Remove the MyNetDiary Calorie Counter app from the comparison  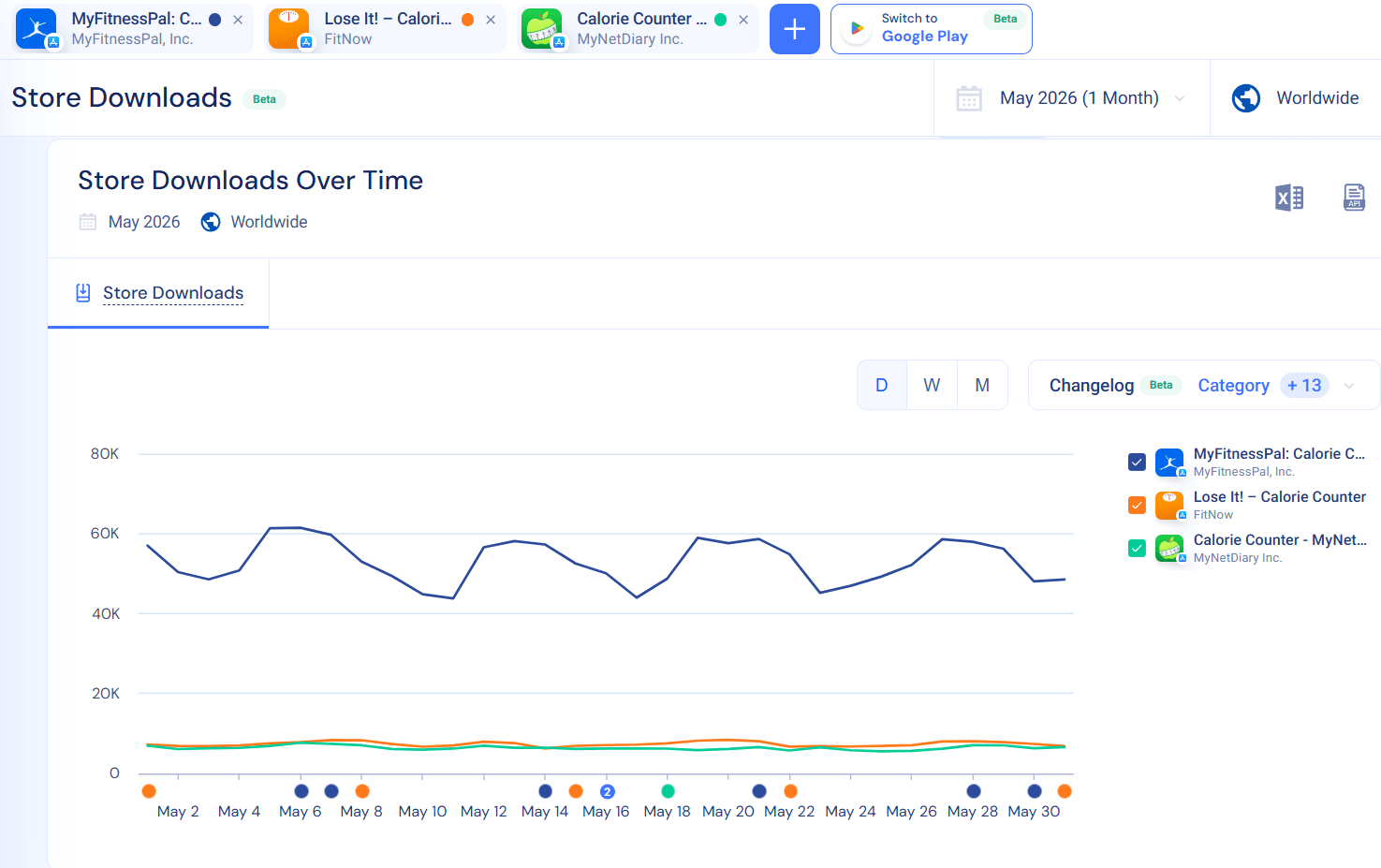[x=743, y=20]
